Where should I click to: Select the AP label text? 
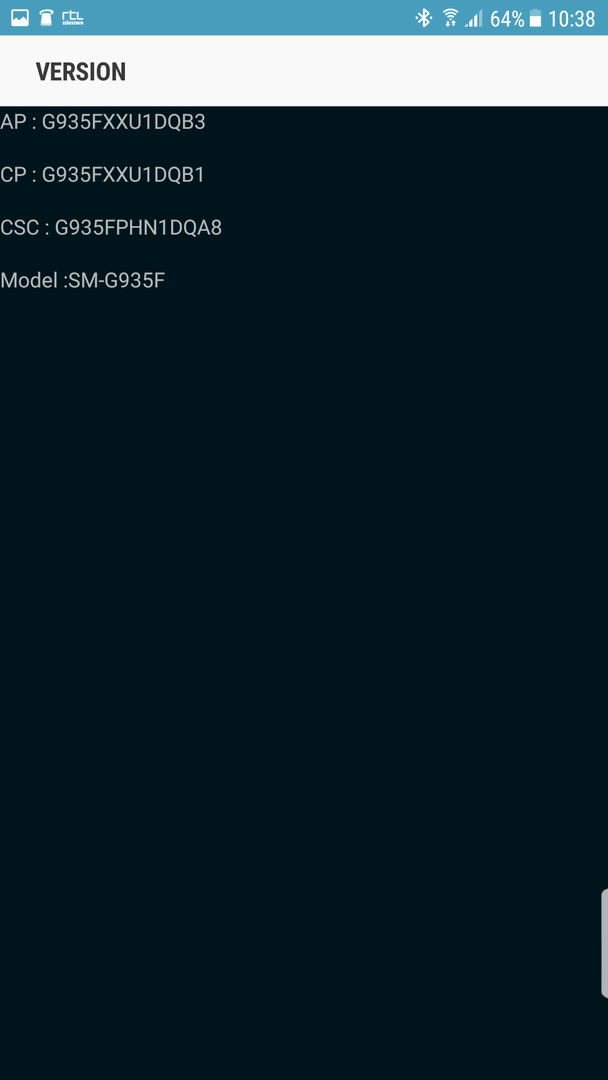pyautogui.click(x=12, y=122)
